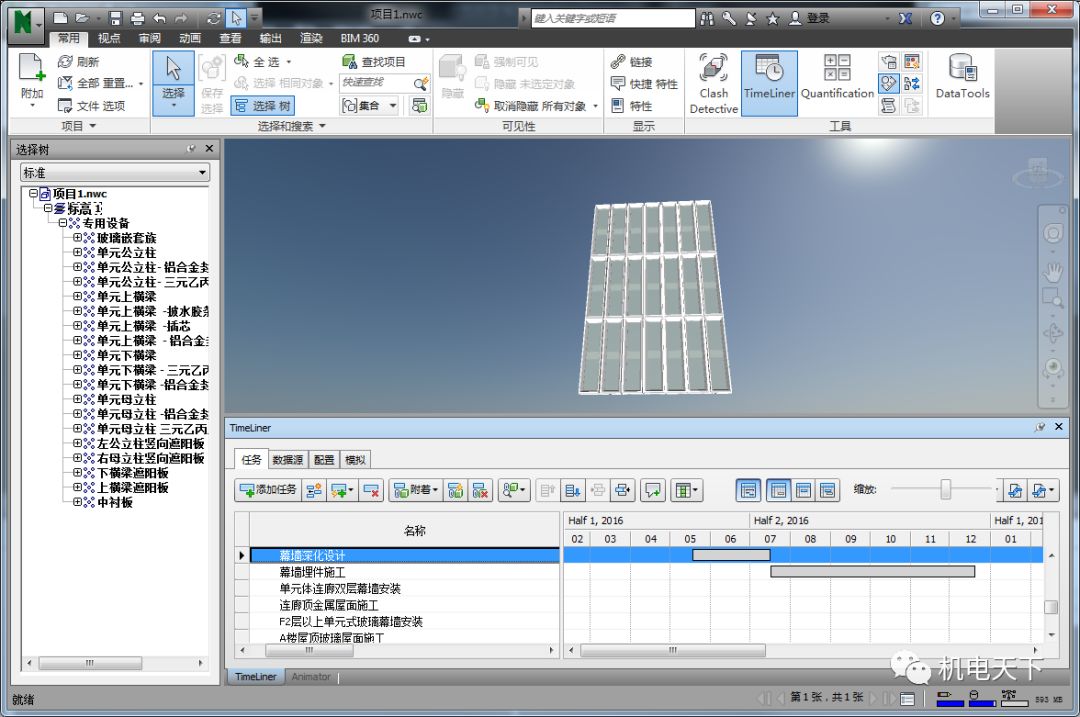Click the Find Items dropdown icon in TimeLiner
Viewport: 1080px width, 717px height.
tap(514, 490)
